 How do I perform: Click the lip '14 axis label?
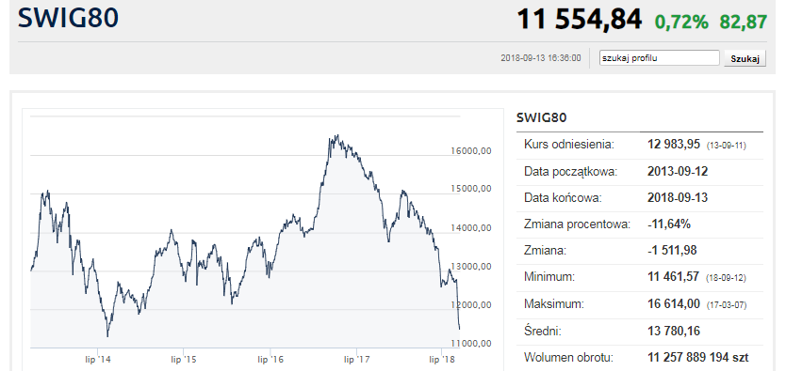pyautogui.click(x=97, y=359)
